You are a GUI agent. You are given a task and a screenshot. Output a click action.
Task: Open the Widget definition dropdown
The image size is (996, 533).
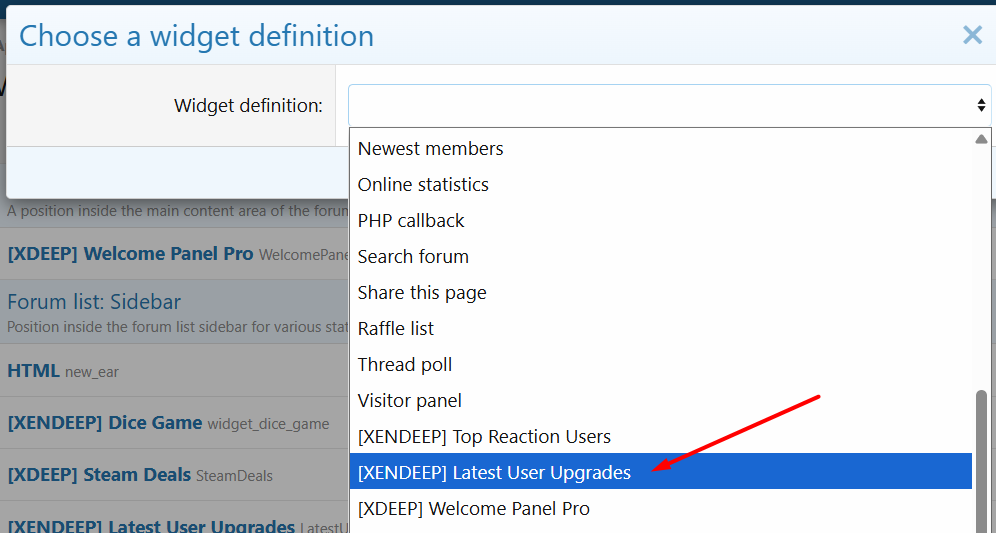tap(669, 105)
